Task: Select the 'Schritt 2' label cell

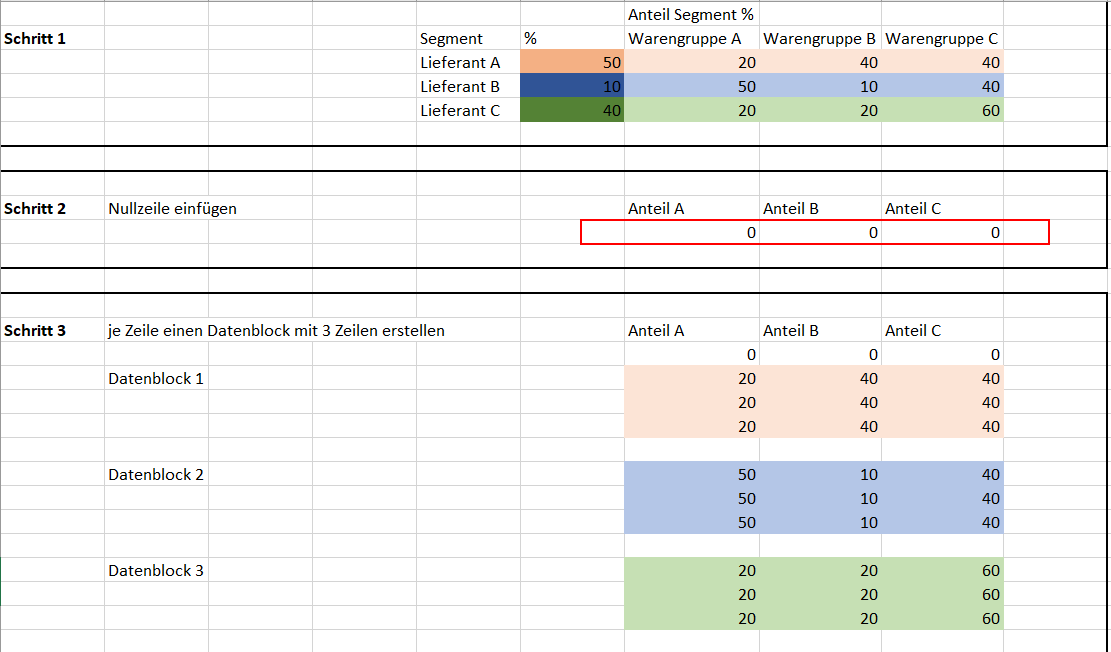Action: click(x=52, y=208)
